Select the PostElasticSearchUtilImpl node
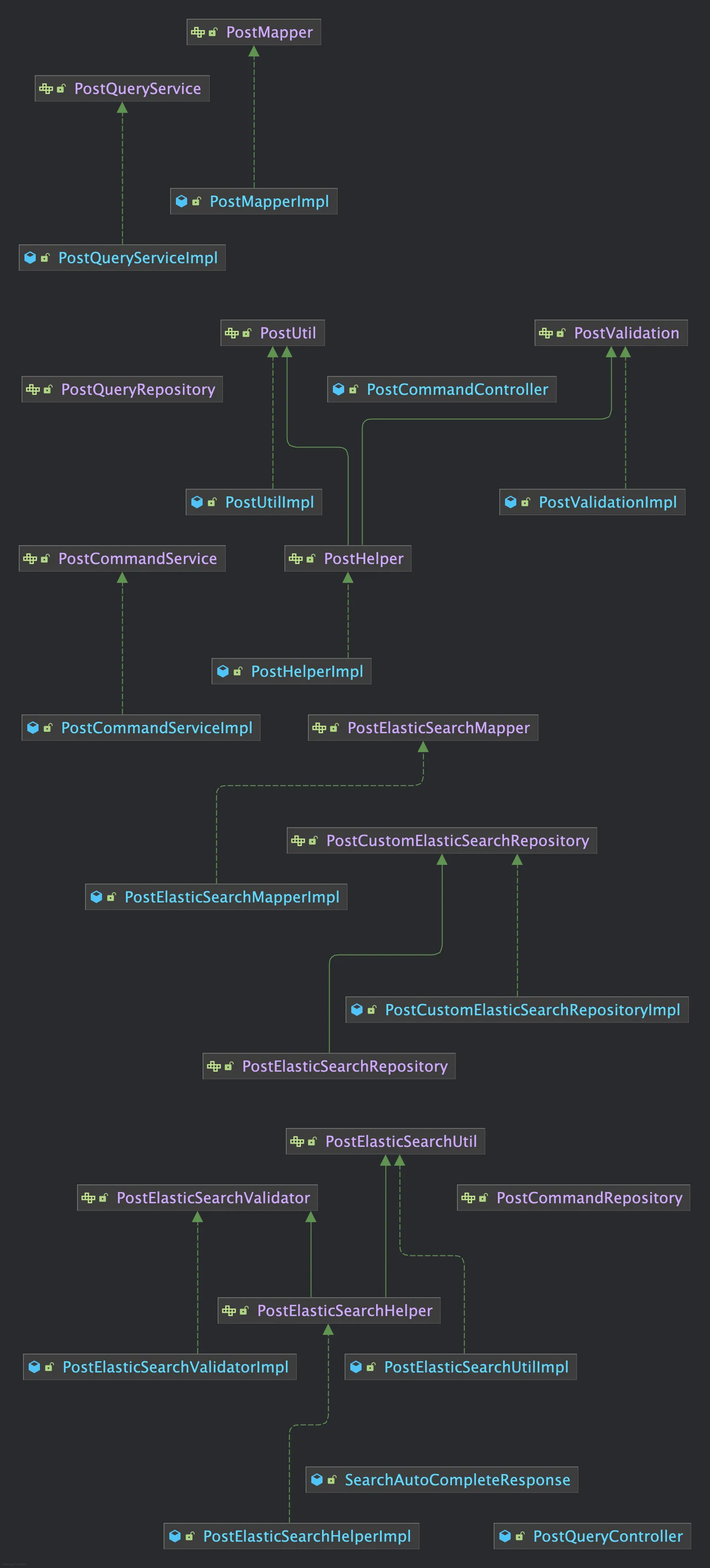The height and width of the screenshot is (1568, 710). pos(460,1368)
